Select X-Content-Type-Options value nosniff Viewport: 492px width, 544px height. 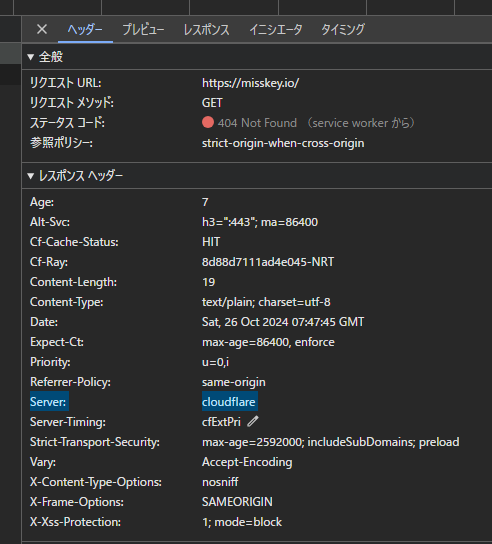220,482
